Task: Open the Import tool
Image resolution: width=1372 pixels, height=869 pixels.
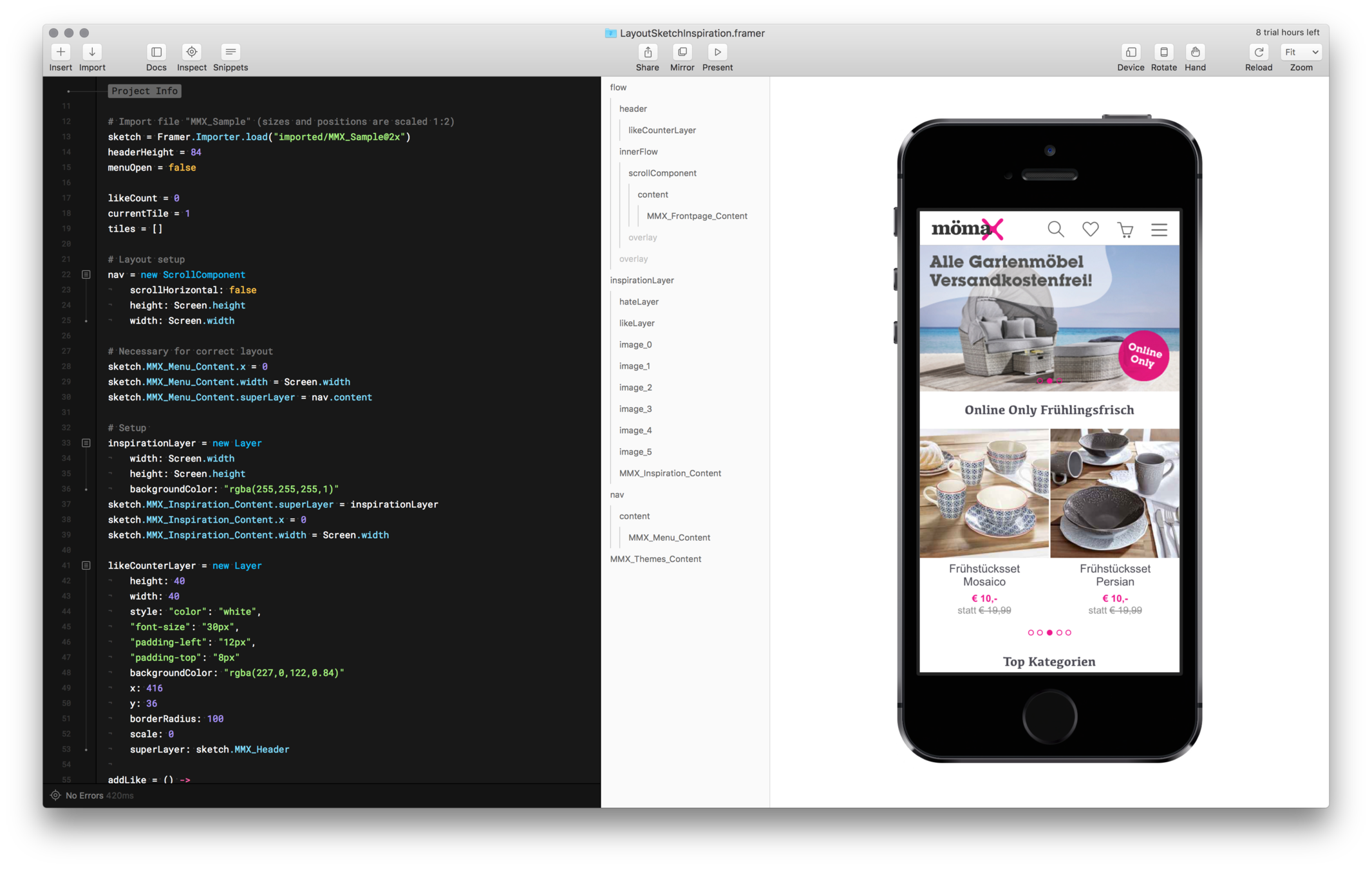Action: tap(92, 52)
